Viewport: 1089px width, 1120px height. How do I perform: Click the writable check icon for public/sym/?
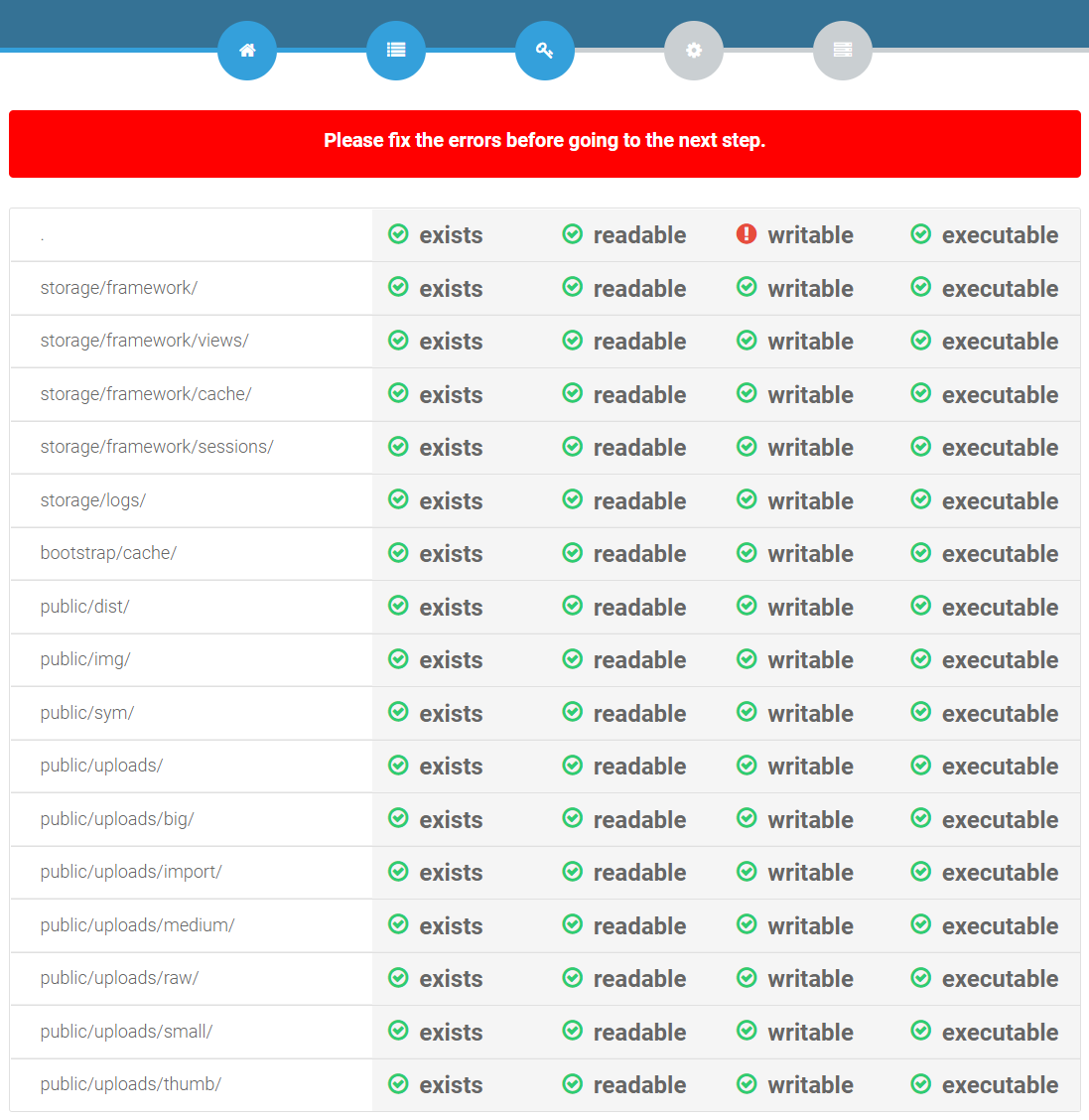[747, 713]
